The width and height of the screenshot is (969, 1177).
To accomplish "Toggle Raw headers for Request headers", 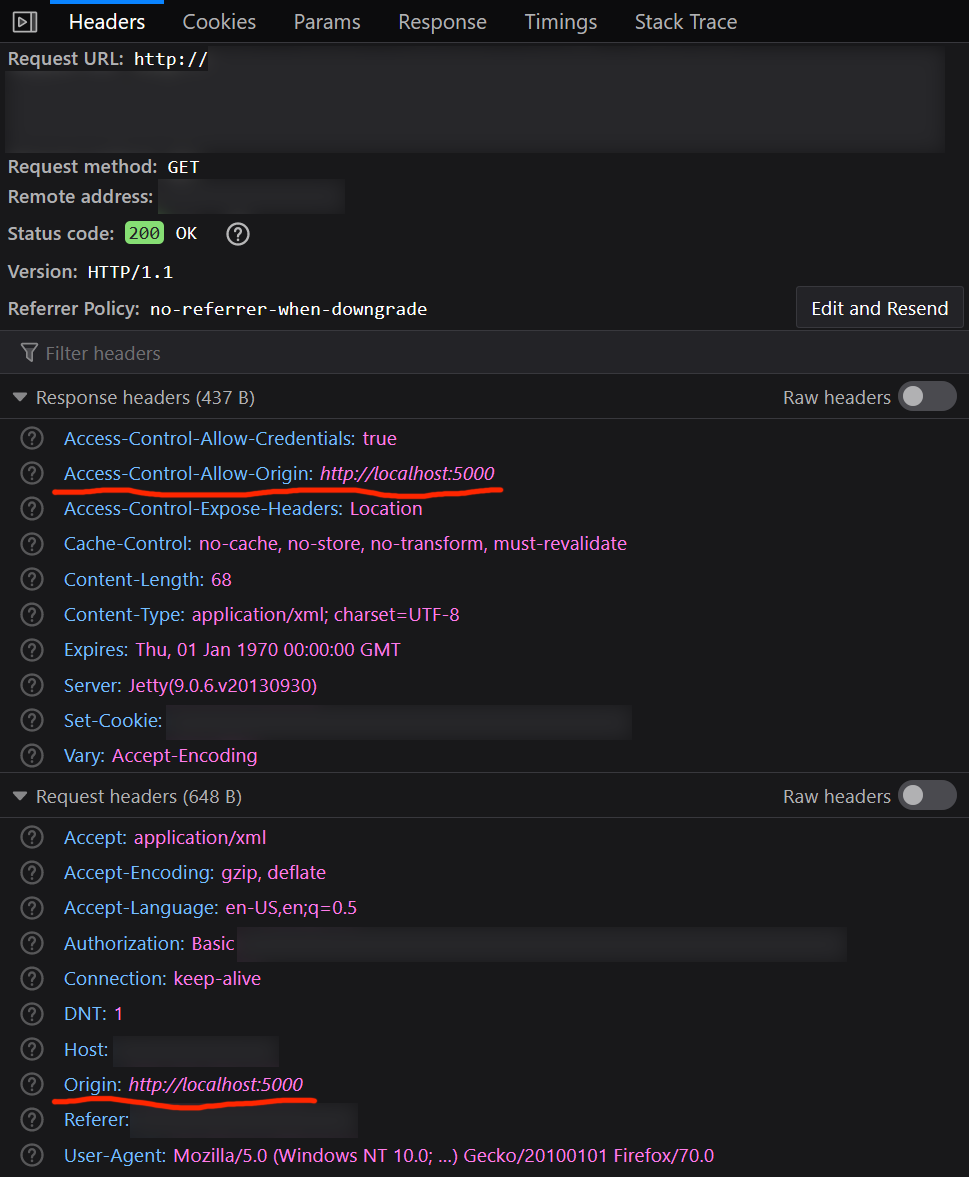I will point(927,796).
